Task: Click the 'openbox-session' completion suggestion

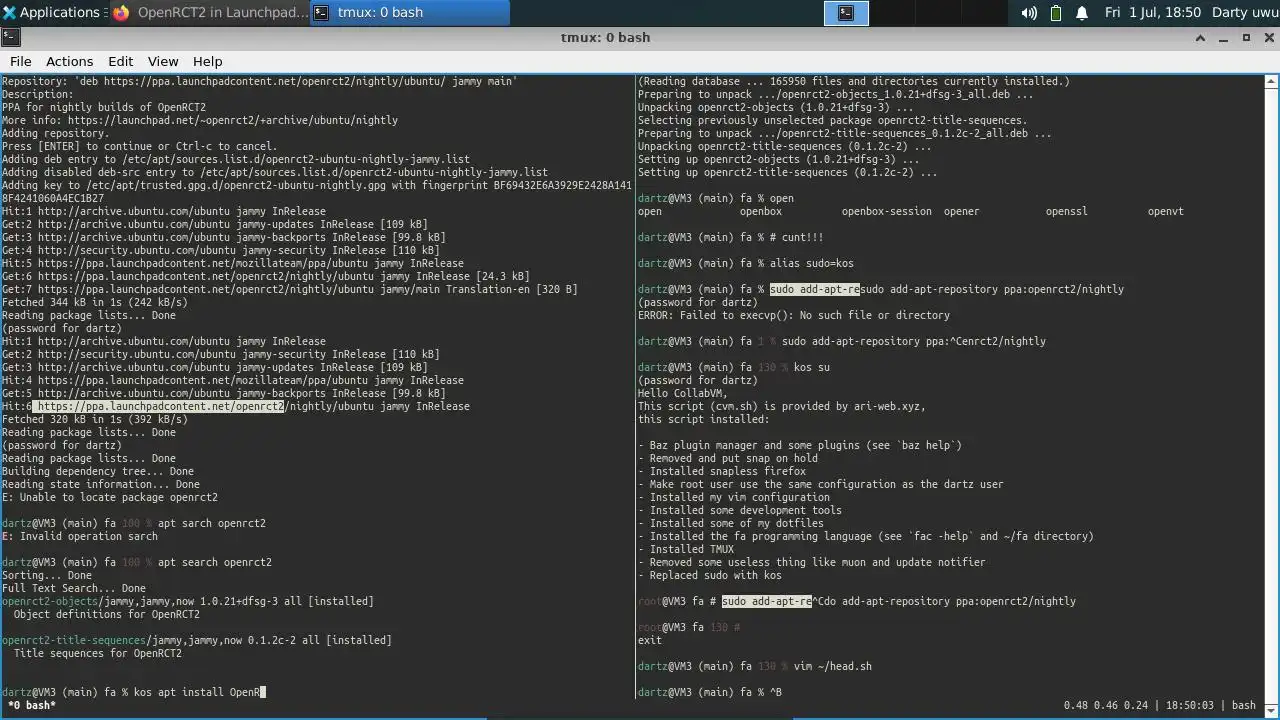Action: tap(886, 211)
